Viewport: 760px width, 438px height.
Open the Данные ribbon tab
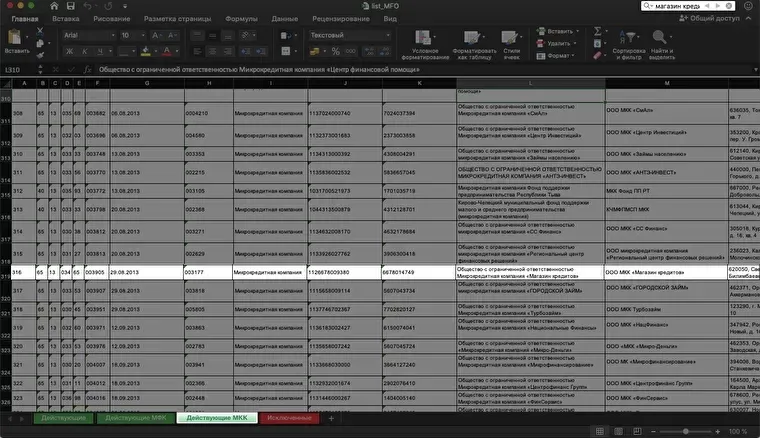click(x=285, y=19)
